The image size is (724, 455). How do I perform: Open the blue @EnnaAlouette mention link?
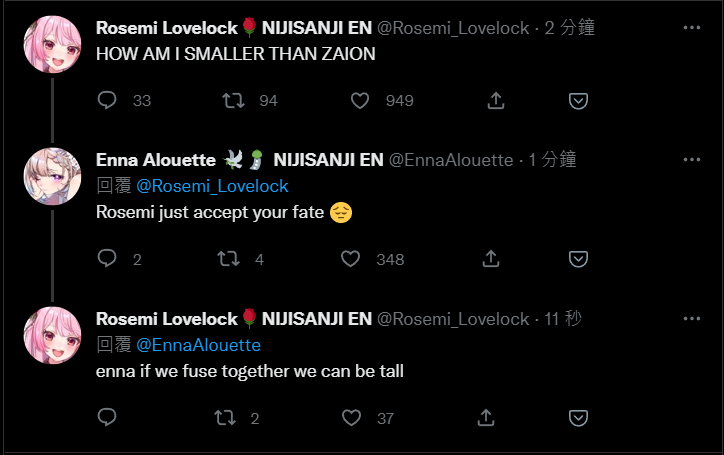coord(198,345)
